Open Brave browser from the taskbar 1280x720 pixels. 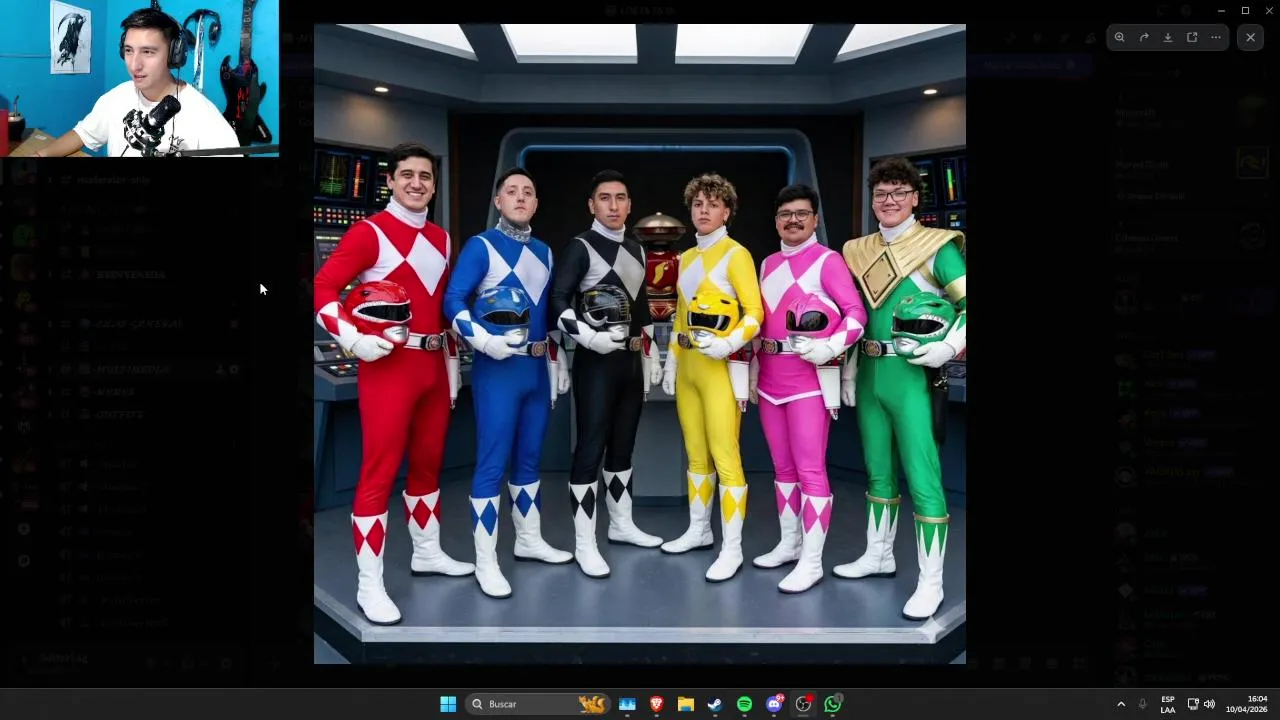click(656, 704)
